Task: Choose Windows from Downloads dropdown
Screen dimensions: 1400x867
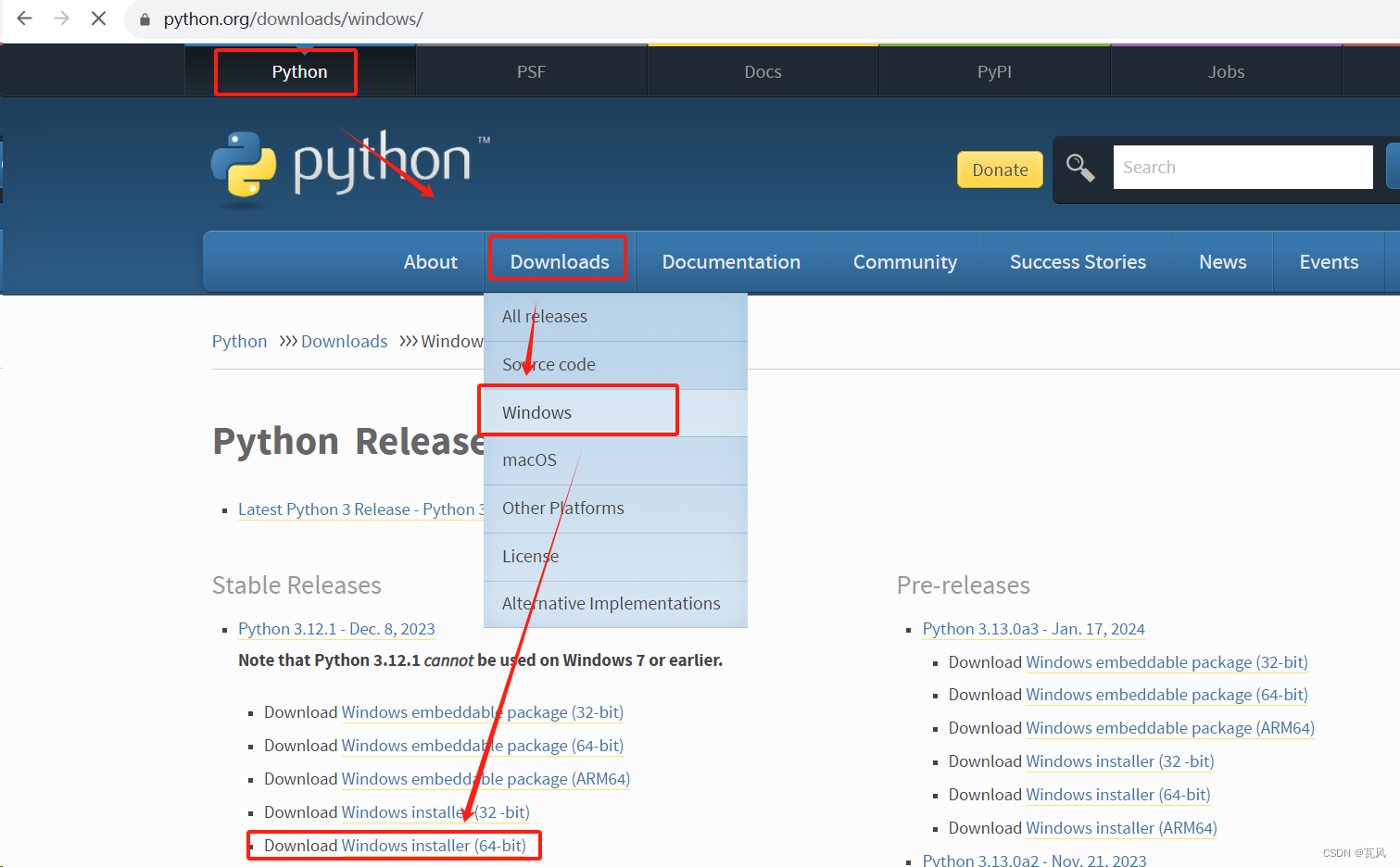Action: [x=615, y=413]
